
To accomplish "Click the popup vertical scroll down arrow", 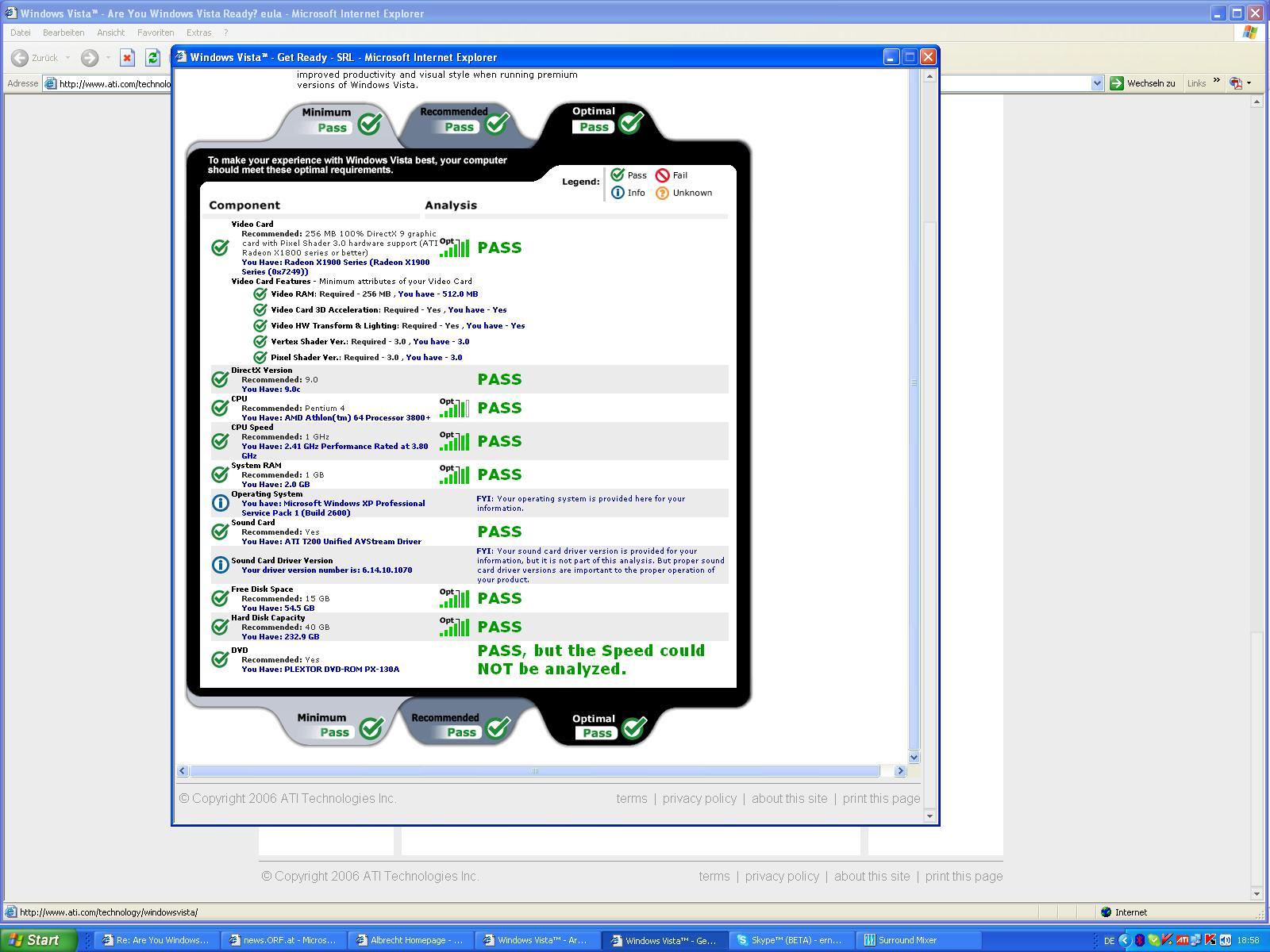I will pyautogui.click(x=914, y=757).
